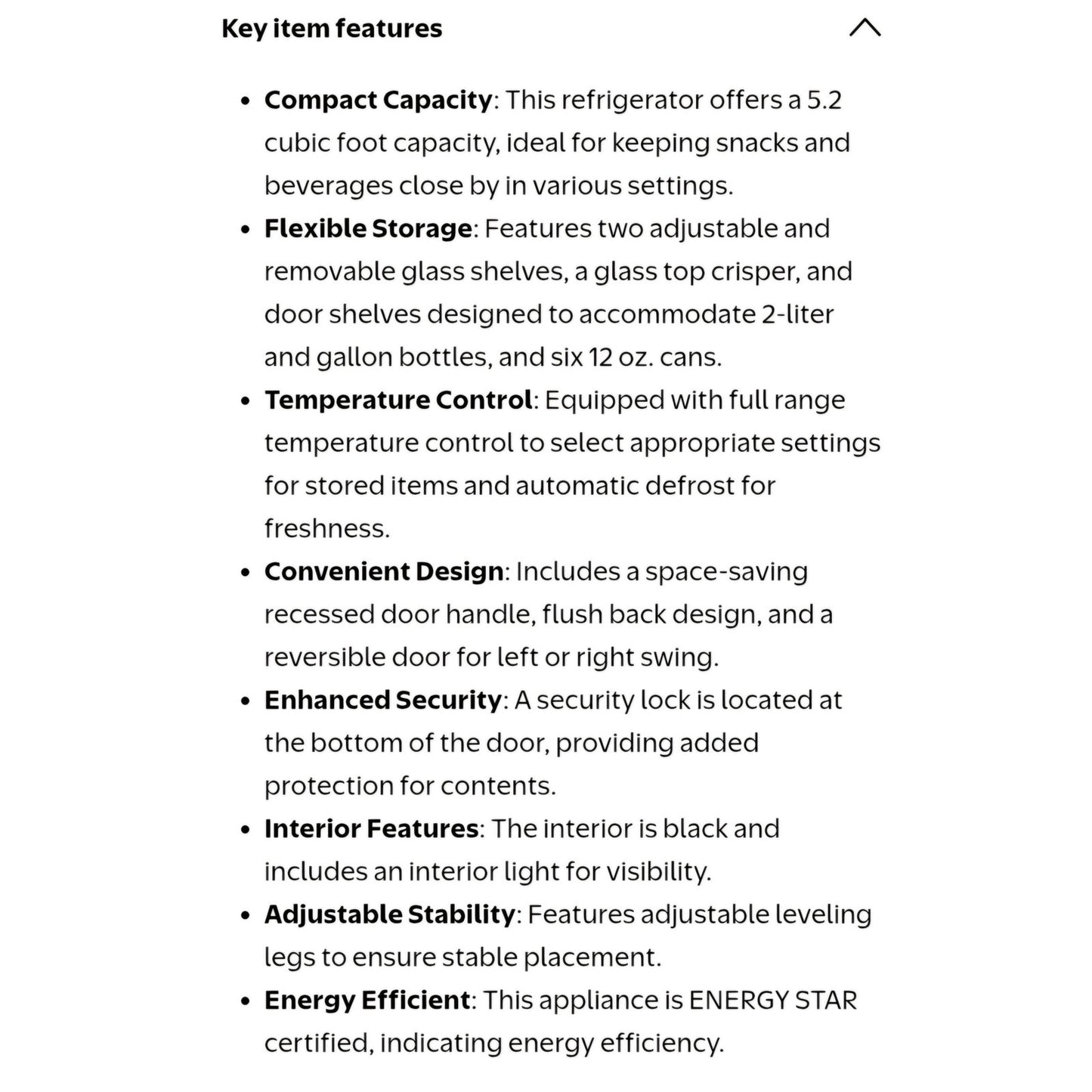Click the Interior Features bold label
Image resolution: width=1092 pixels, height=1092 pixels.
pyautogui.click(x=372, y=828)
